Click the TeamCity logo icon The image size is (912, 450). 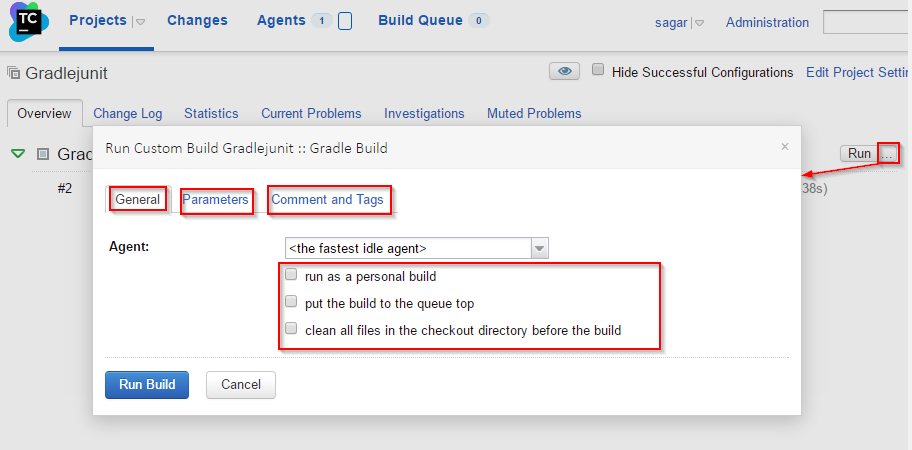point(29,22)
